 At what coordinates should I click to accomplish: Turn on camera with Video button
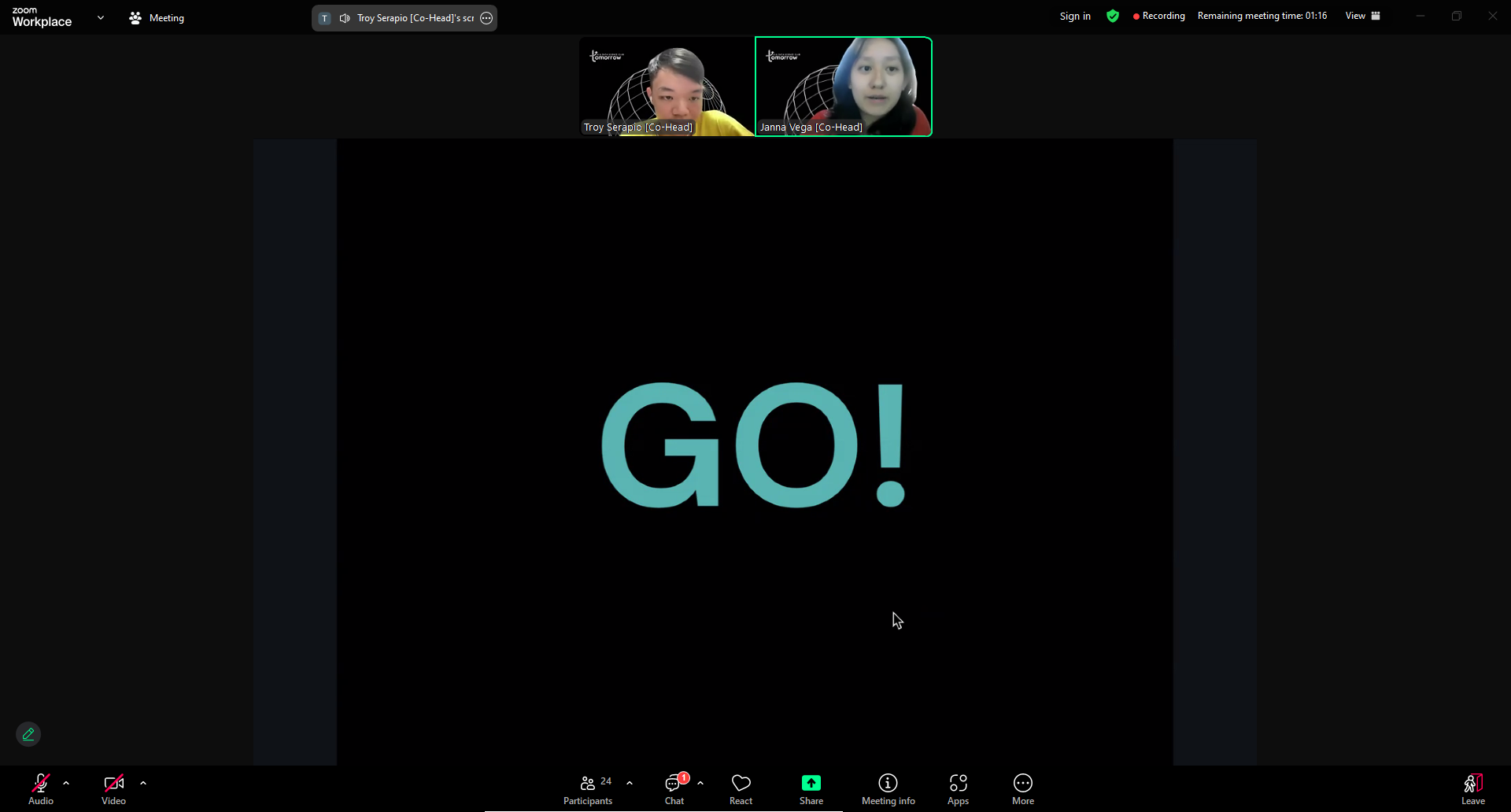(113, 789)
